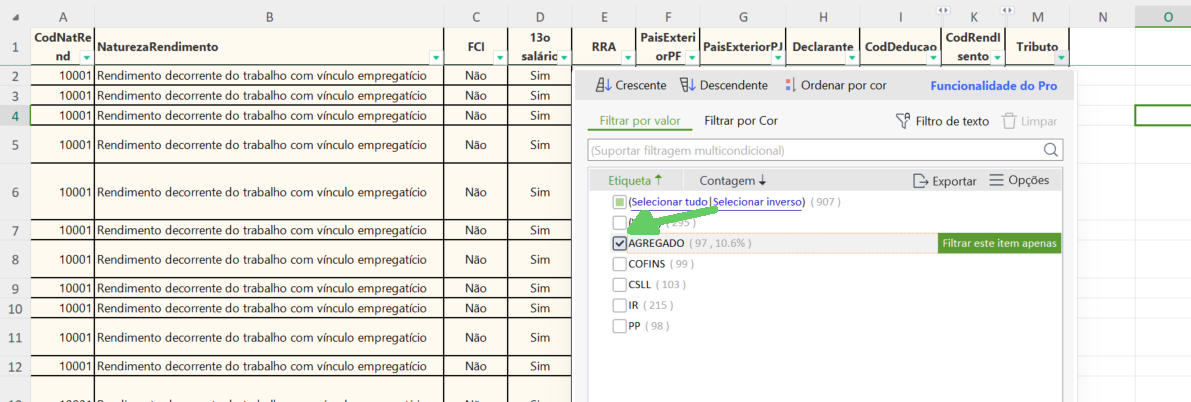Open the CodNatRend column filter dropdown
1191x402 pixels.
(x=87, y=58)
